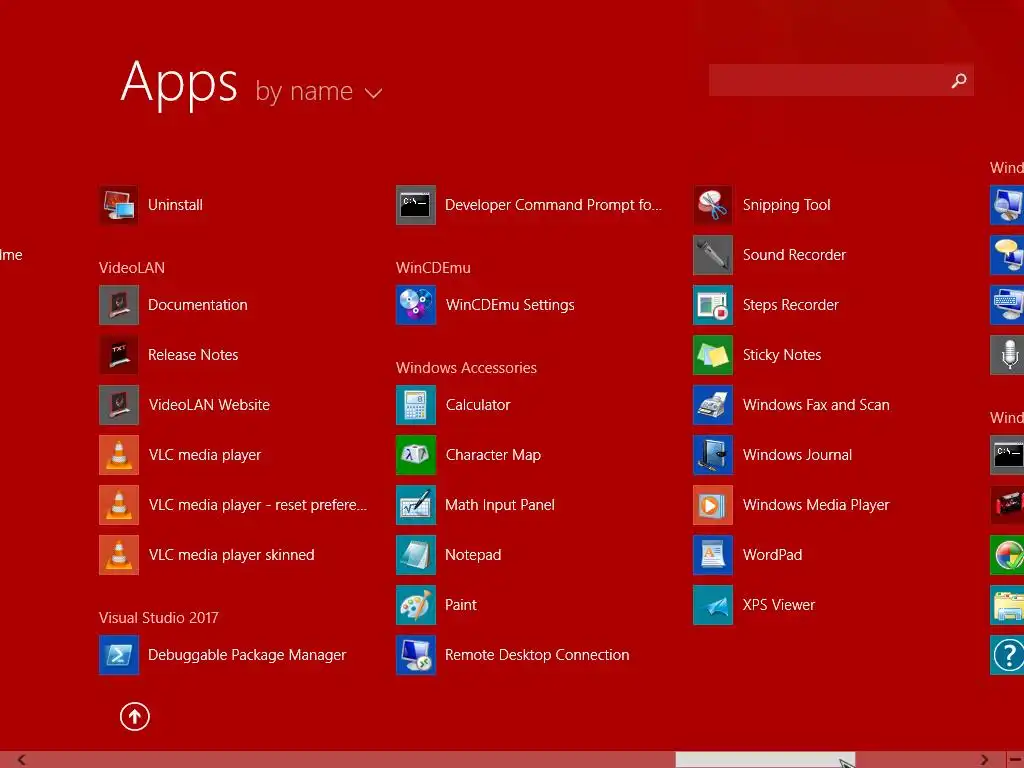The image size is (1024, 768).
Task: Launch the Notepad icon
Action: pyautogui.click(x=416, y=555)
